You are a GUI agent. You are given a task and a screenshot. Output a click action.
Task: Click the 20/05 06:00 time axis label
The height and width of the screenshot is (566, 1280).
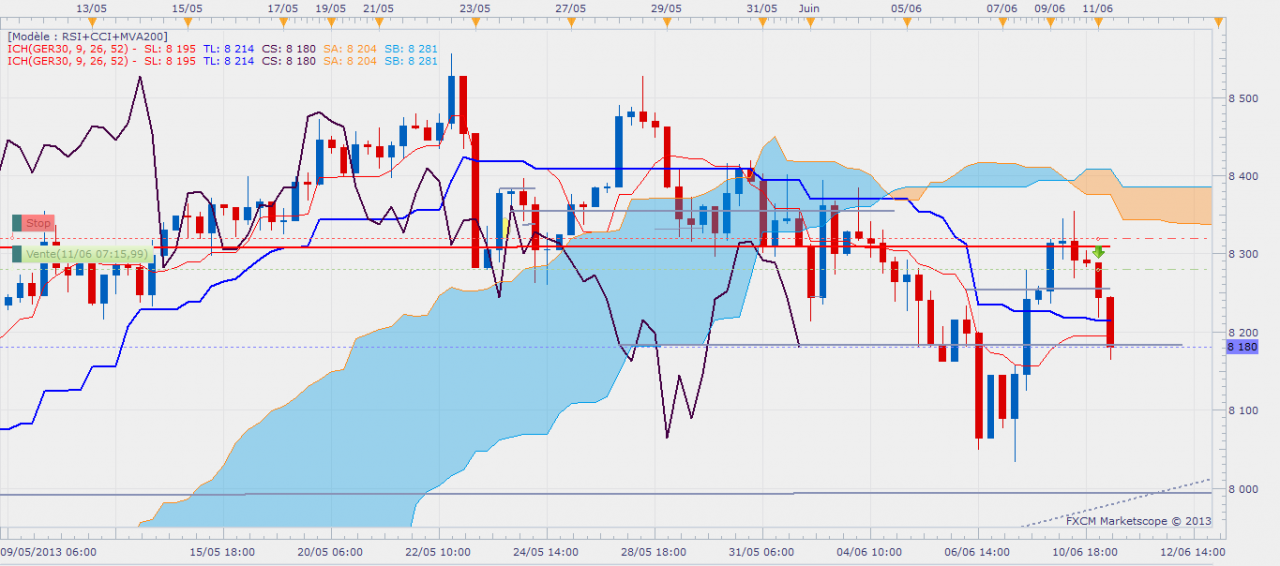click(x=330, y=551)
